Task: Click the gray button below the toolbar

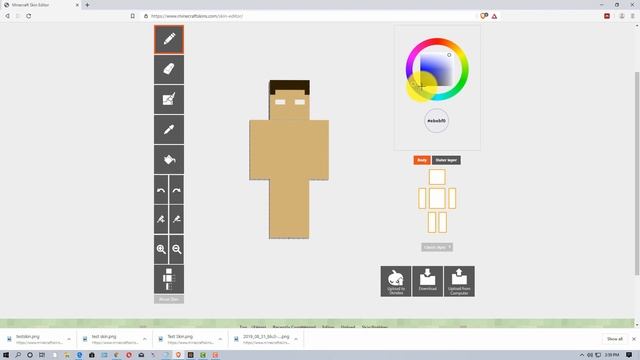Action: tap(169, 299)
